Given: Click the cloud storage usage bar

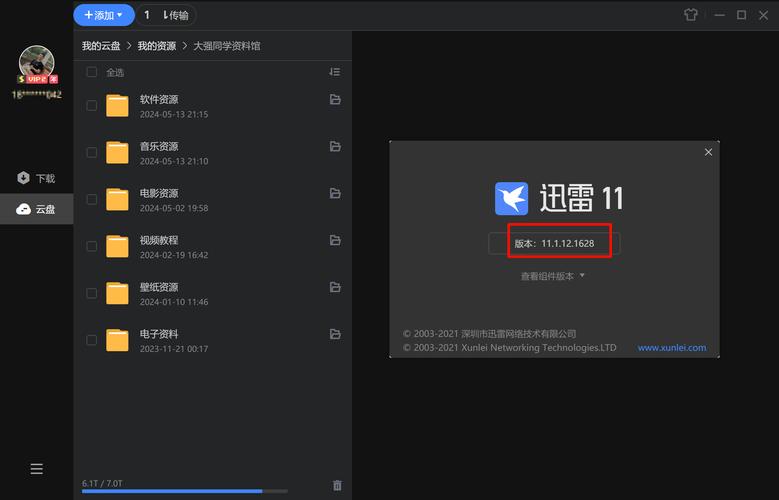Looking at the screenshot, I should tap(184, 491).
